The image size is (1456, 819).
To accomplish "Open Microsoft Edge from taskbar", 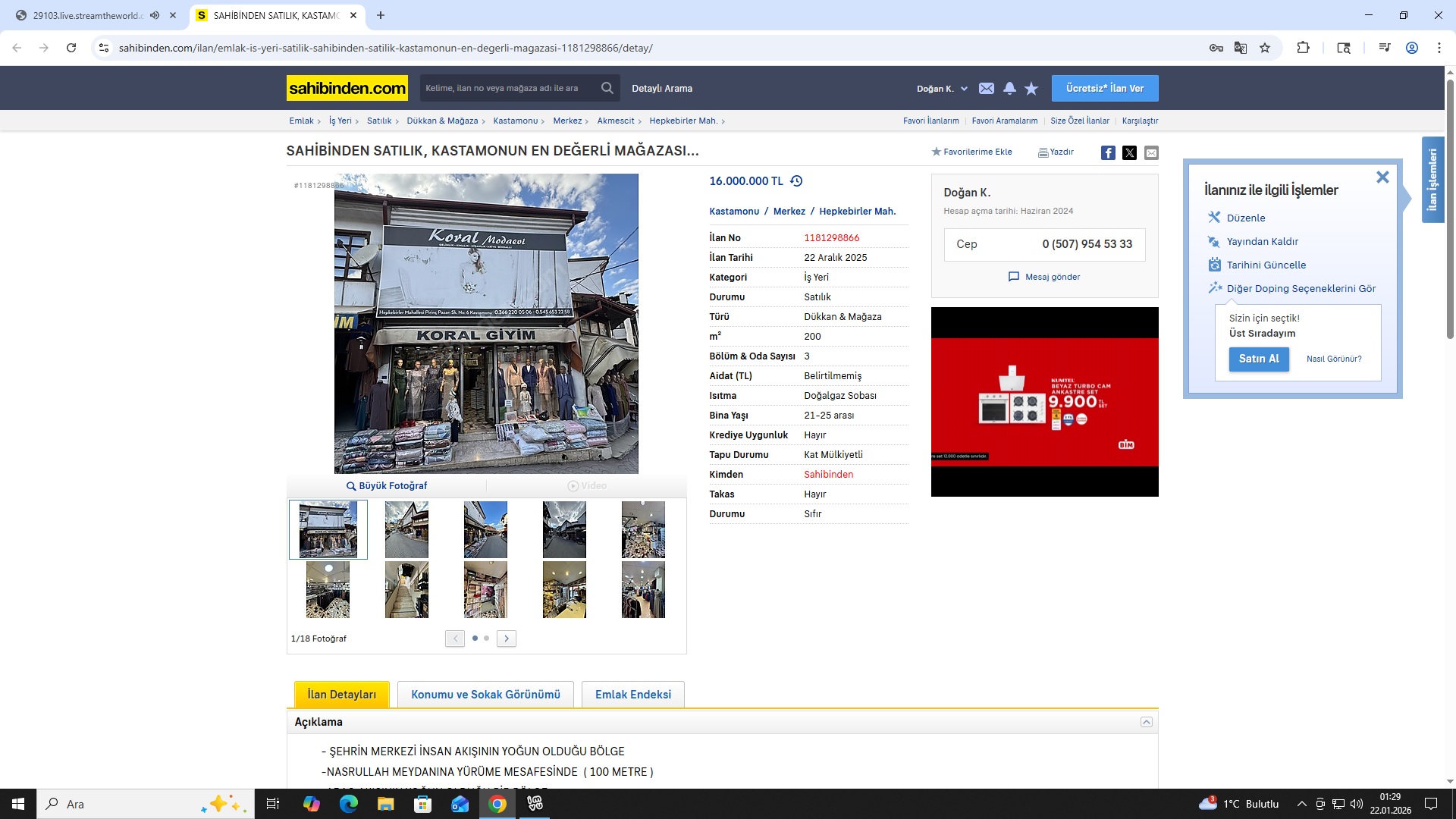I will coord(349,804).
